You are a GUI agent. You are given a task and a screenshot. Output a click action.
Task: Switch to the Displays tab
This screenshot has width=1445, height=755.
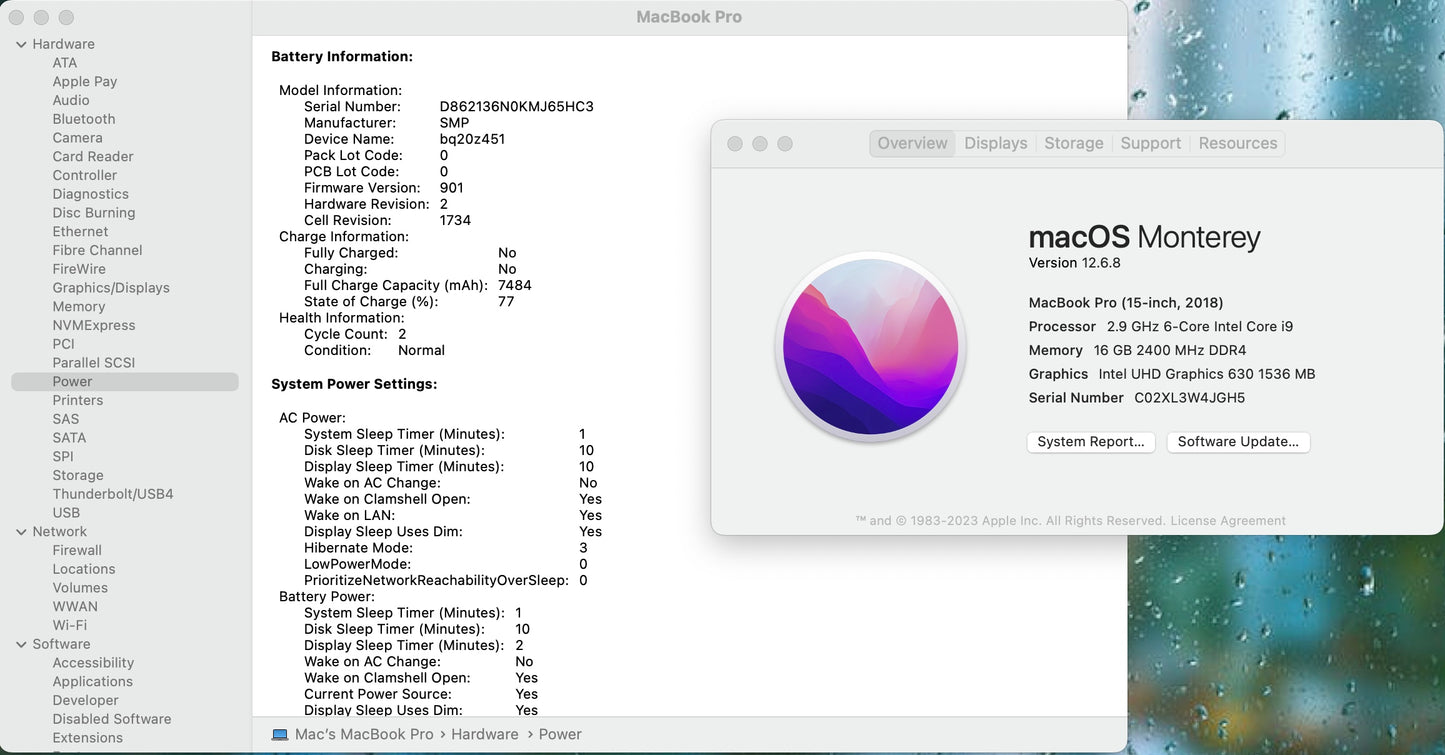pos(995,143)
